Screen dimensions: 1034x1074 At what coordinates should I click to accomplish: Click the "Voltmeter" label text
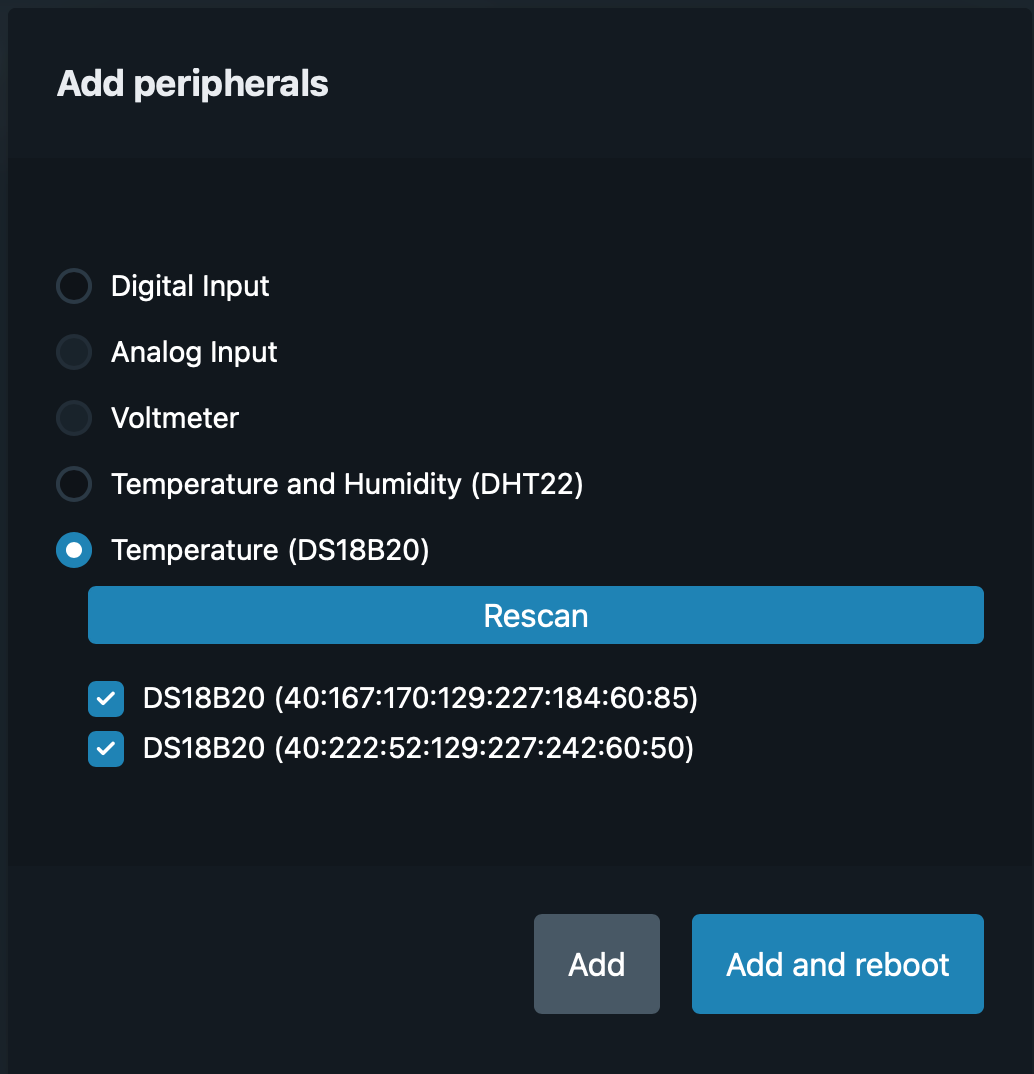(x=175, y=418)
